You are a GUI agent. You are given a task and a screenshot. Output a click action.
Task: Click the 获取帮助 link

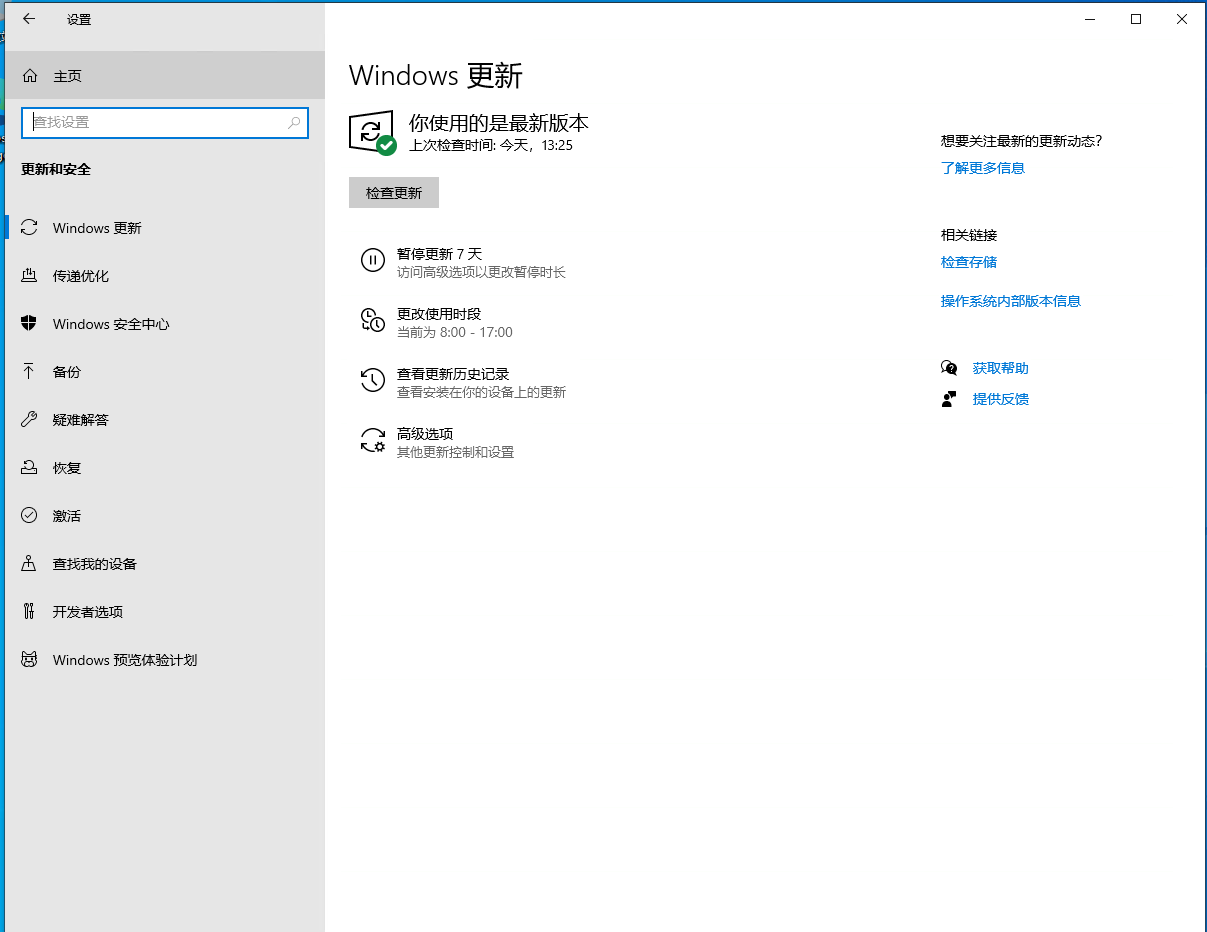1001,368
